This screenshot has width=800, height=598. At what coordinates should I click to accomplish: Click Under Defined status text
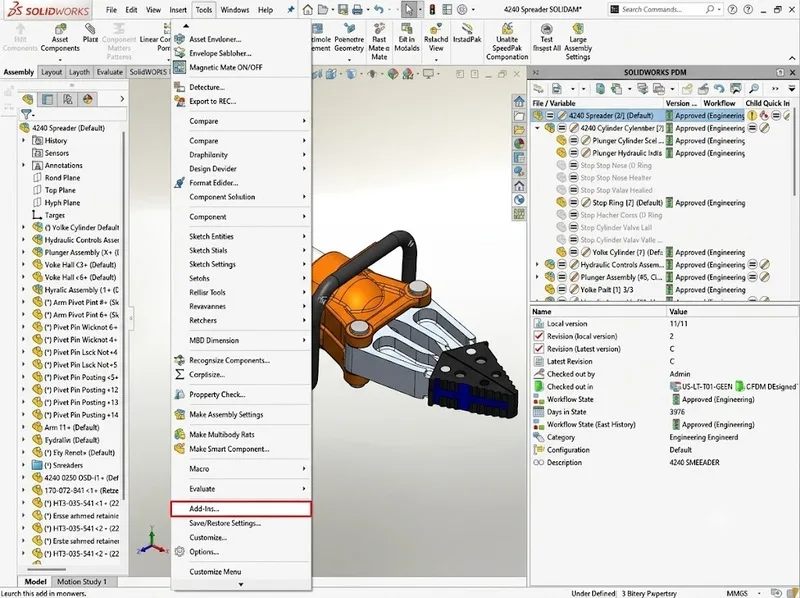593,593
